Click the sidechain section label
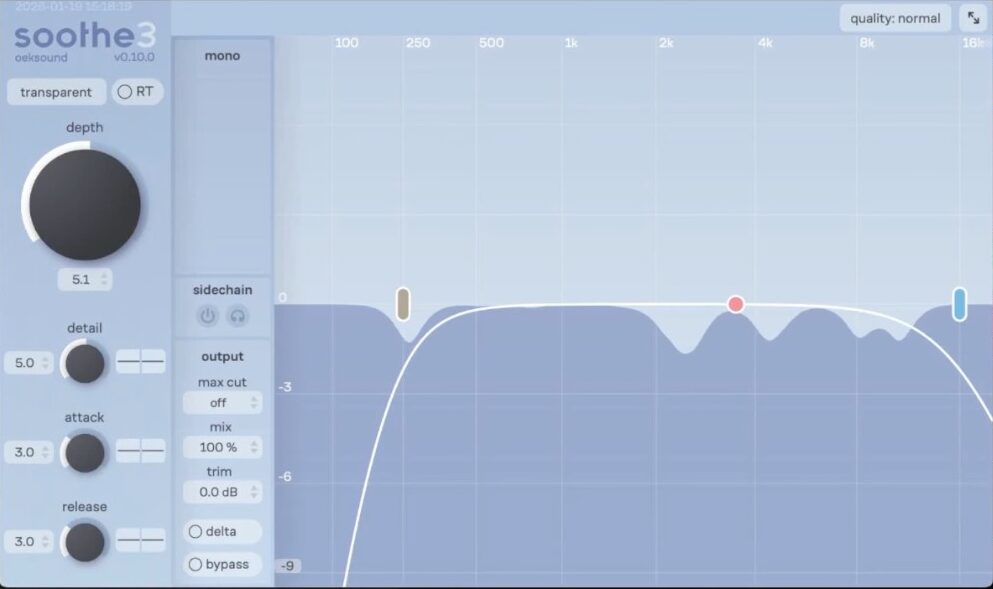This screenshot has width=993, height=589. point(222,290)
